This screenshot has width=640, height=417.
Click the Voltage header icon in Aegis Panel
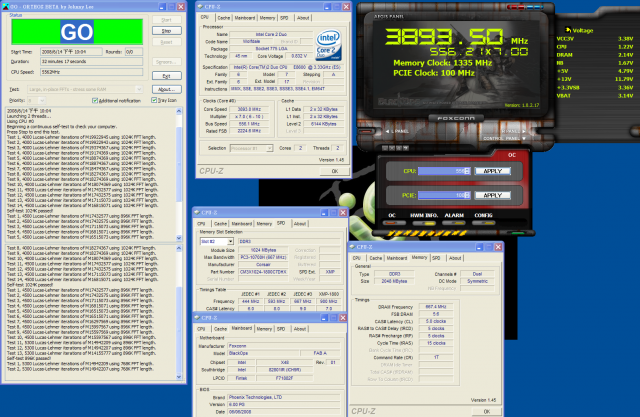tap(568, 30)
